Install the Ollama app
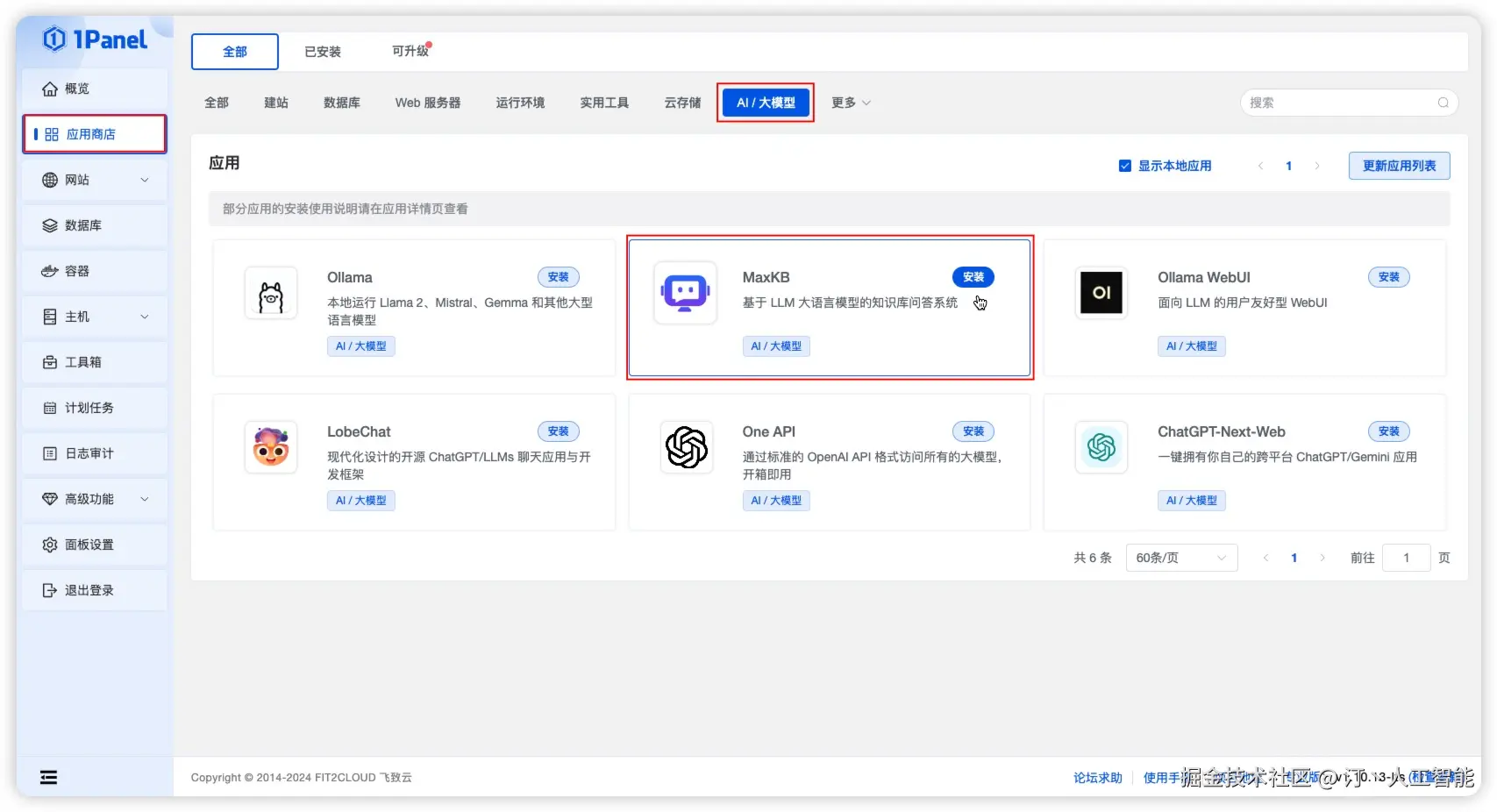Image resolution: width=1497 pixels, height=812 pixels. coord(559,277)
